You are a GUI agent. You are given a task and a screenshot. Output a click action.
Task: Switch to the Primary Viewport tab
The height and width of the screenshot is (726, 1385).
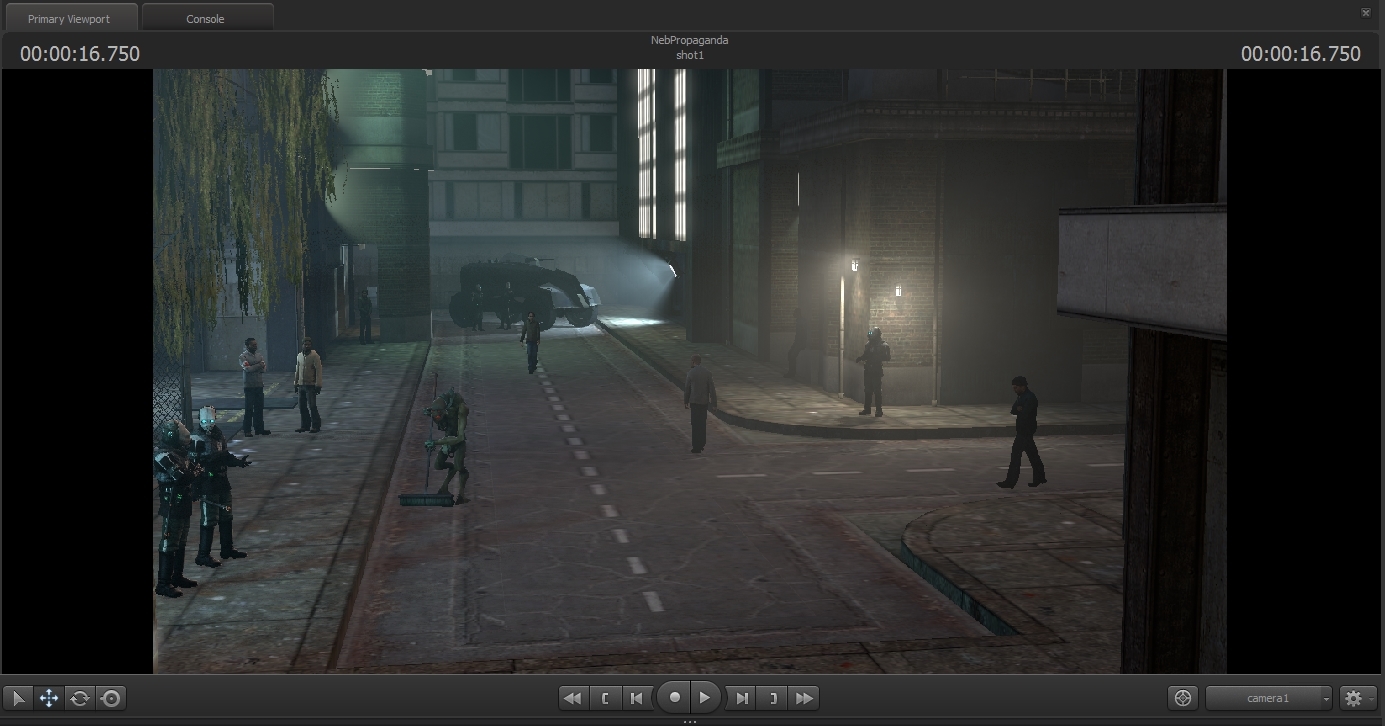pyautogui.click(x=69, y=18)
